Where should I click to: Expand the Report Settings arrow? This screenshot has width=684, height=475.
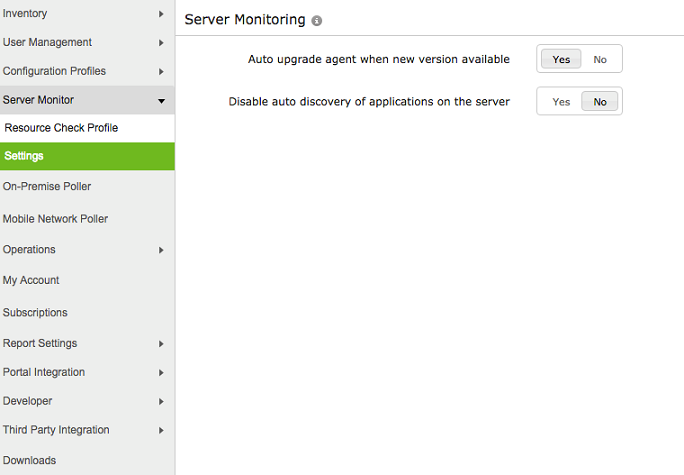pyautogui.click(x=161, y=344)
